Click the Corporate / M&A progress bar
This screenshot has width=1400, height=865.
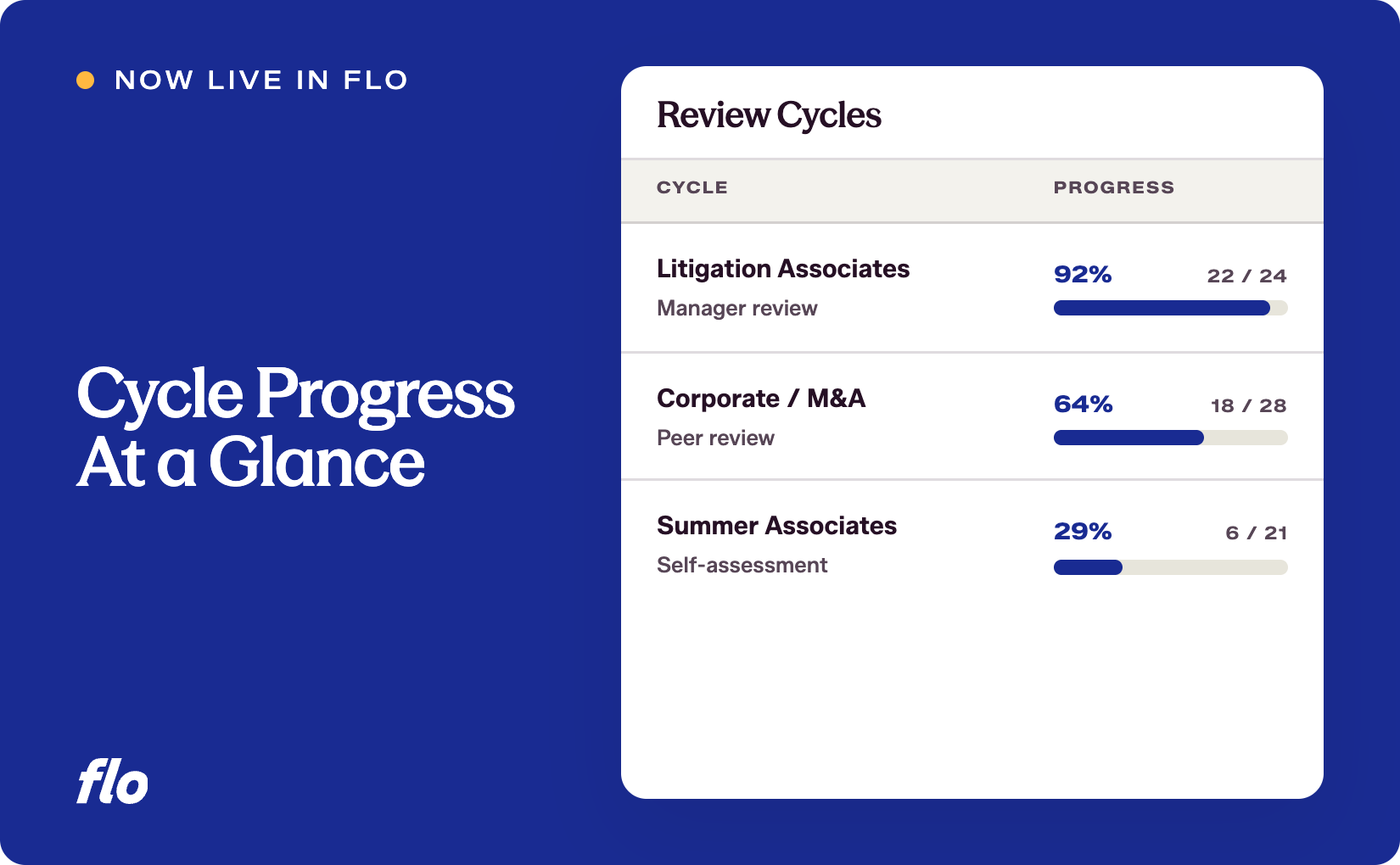(x=1170, y=438)
